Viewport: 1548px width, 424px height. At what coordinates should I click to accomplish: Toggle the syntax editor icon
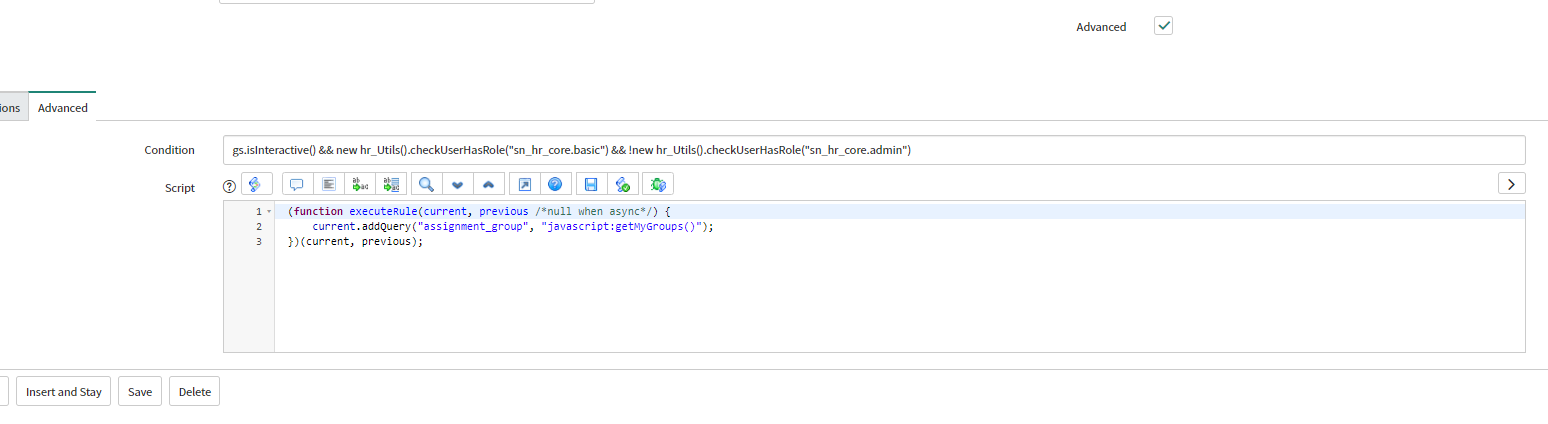[256, 184]
